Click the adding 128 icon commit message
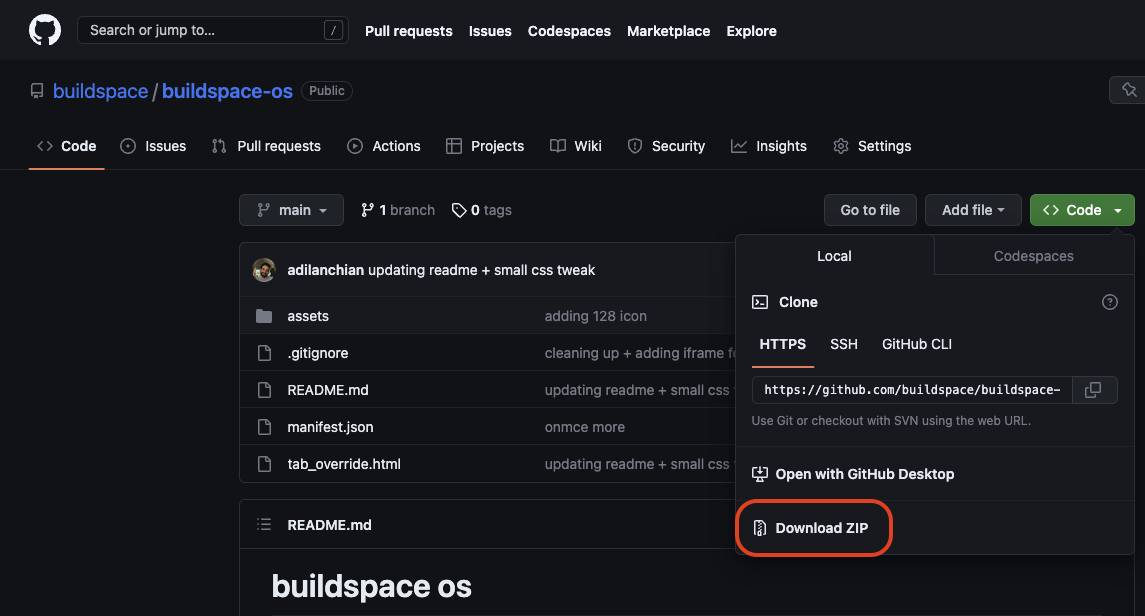 coord(596,316)
